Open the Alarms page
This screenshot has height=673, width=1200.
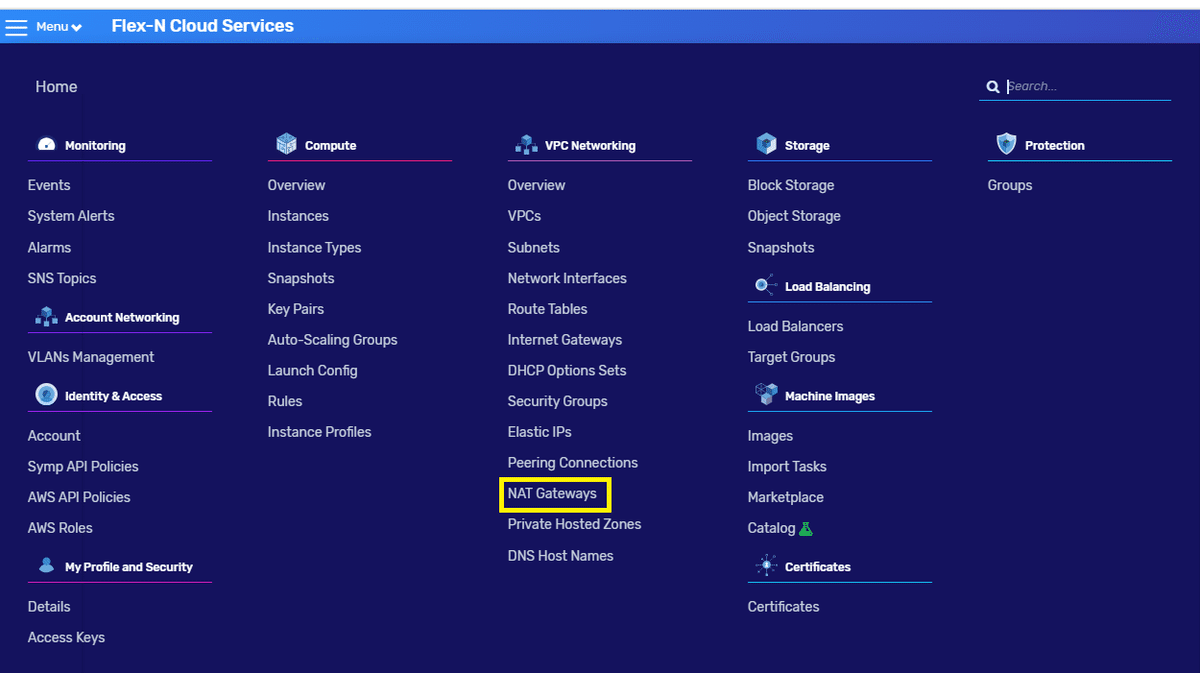(x=49, y=247)
